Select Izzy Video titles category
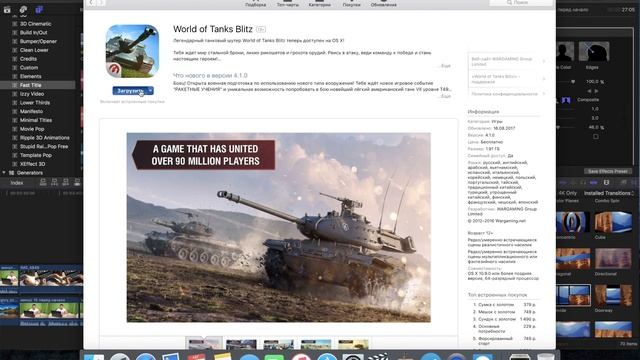This screenshot has width=640, height=360. click(31, 94)
